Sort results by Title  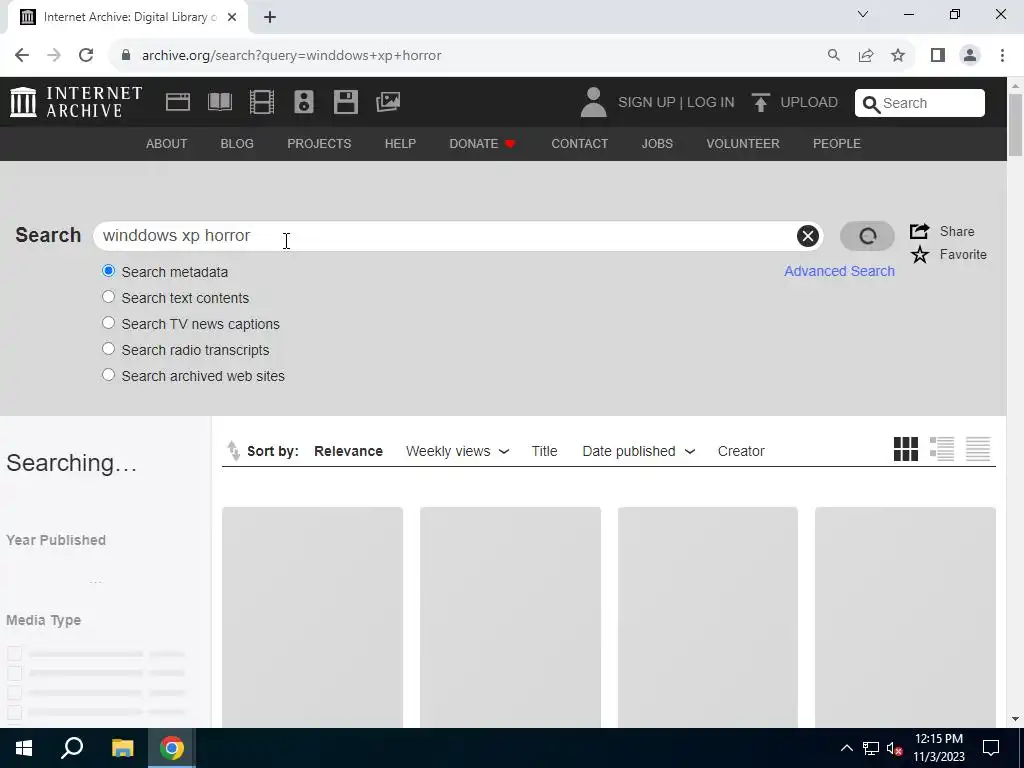(x=544, y=451)
